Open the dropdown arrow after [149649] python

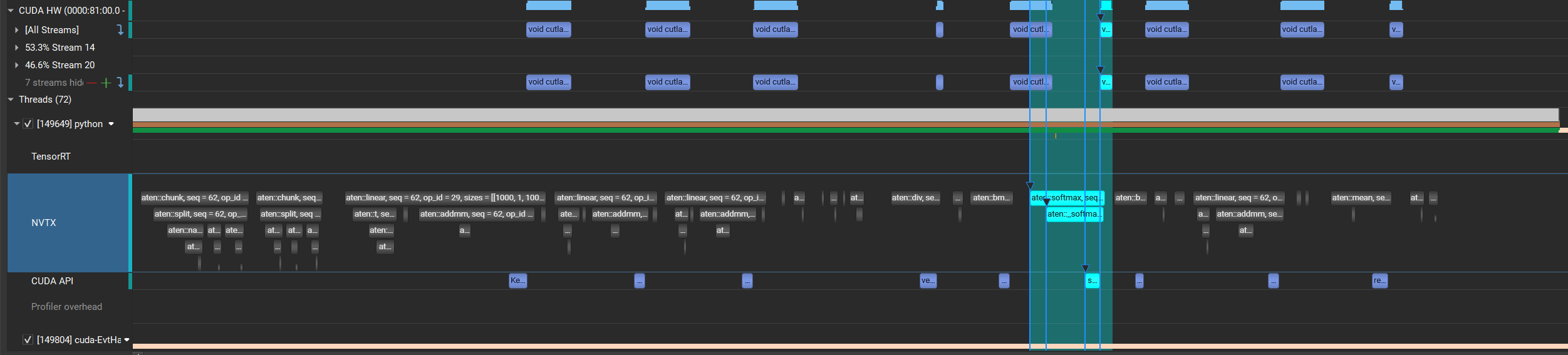(x=112, y=124)
